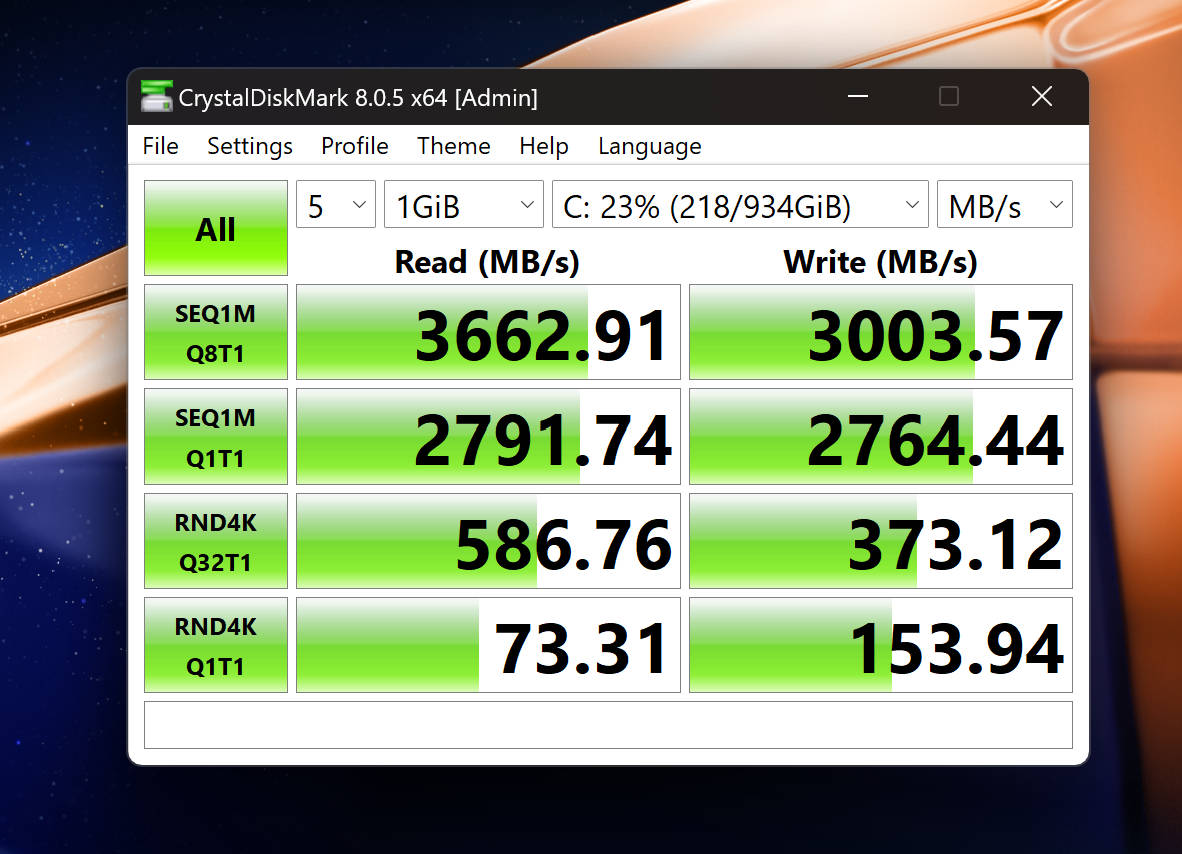This screenshot has height=854, width=1182.
Task: Start all benchmarks with the All button
Action: pos(216,228)
